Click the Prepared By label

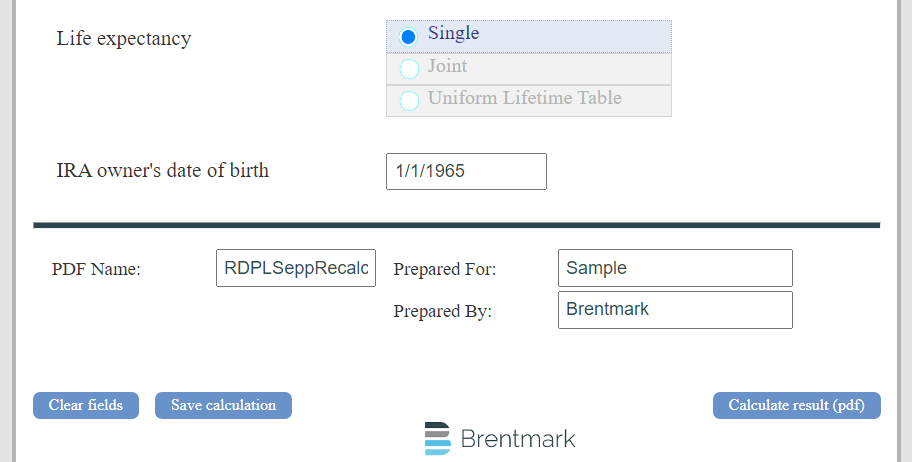pos(443,311)
